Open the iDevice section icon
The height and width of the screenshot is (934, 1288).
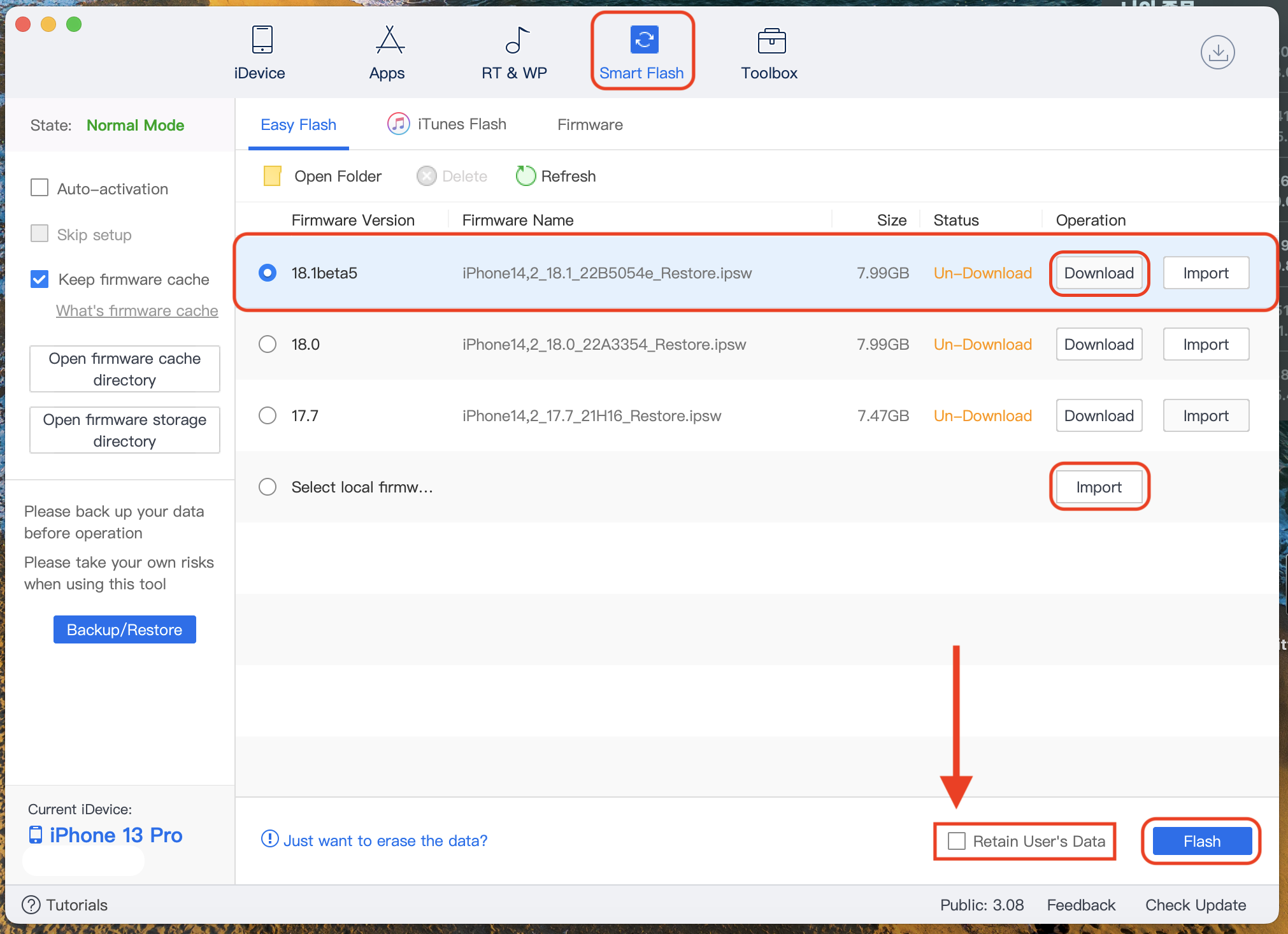pyautogui.click(x=262, y=40)
